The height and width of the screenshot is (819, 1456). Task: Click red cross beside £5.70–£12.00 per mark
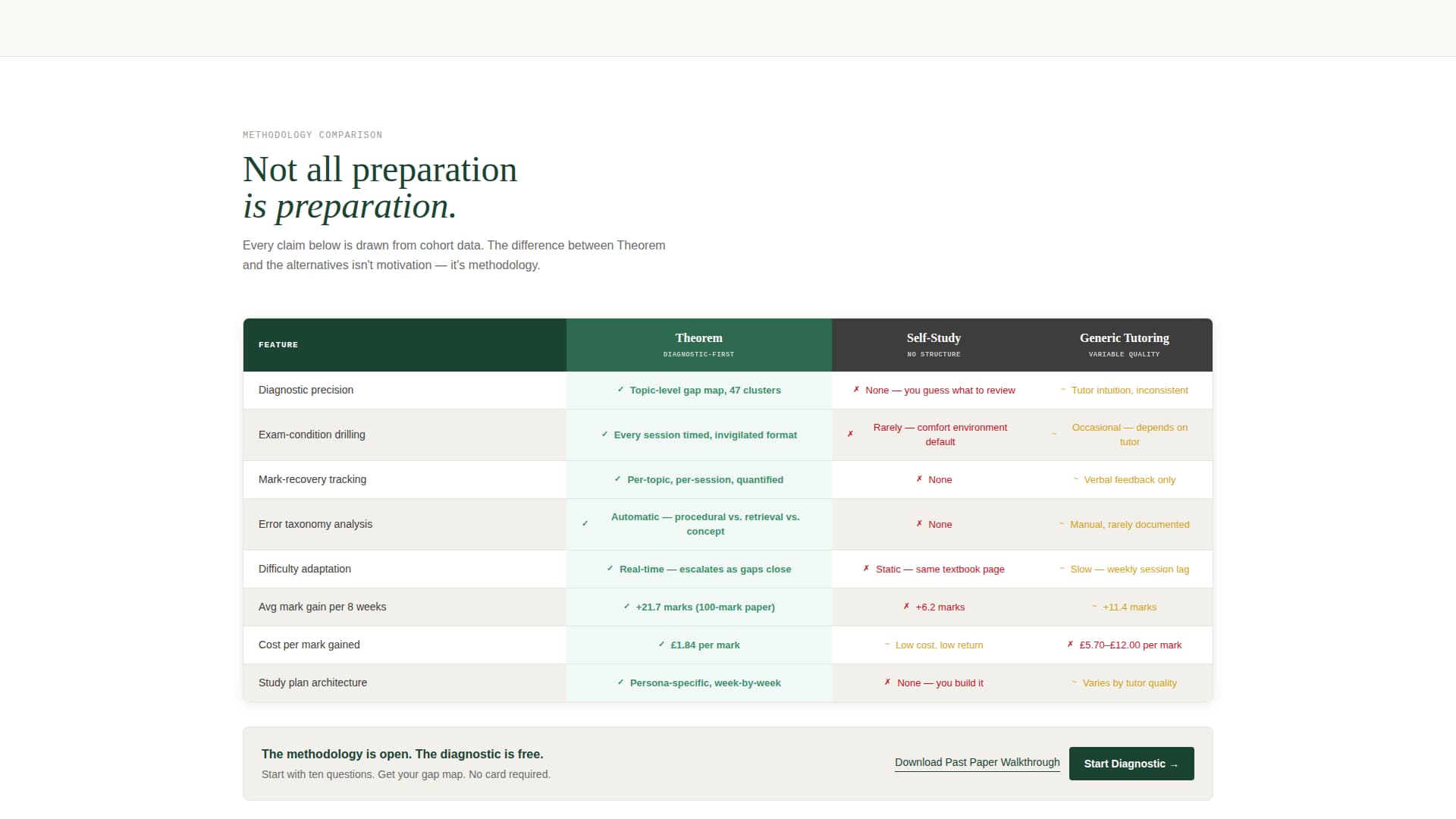[x=1070, y=645]
